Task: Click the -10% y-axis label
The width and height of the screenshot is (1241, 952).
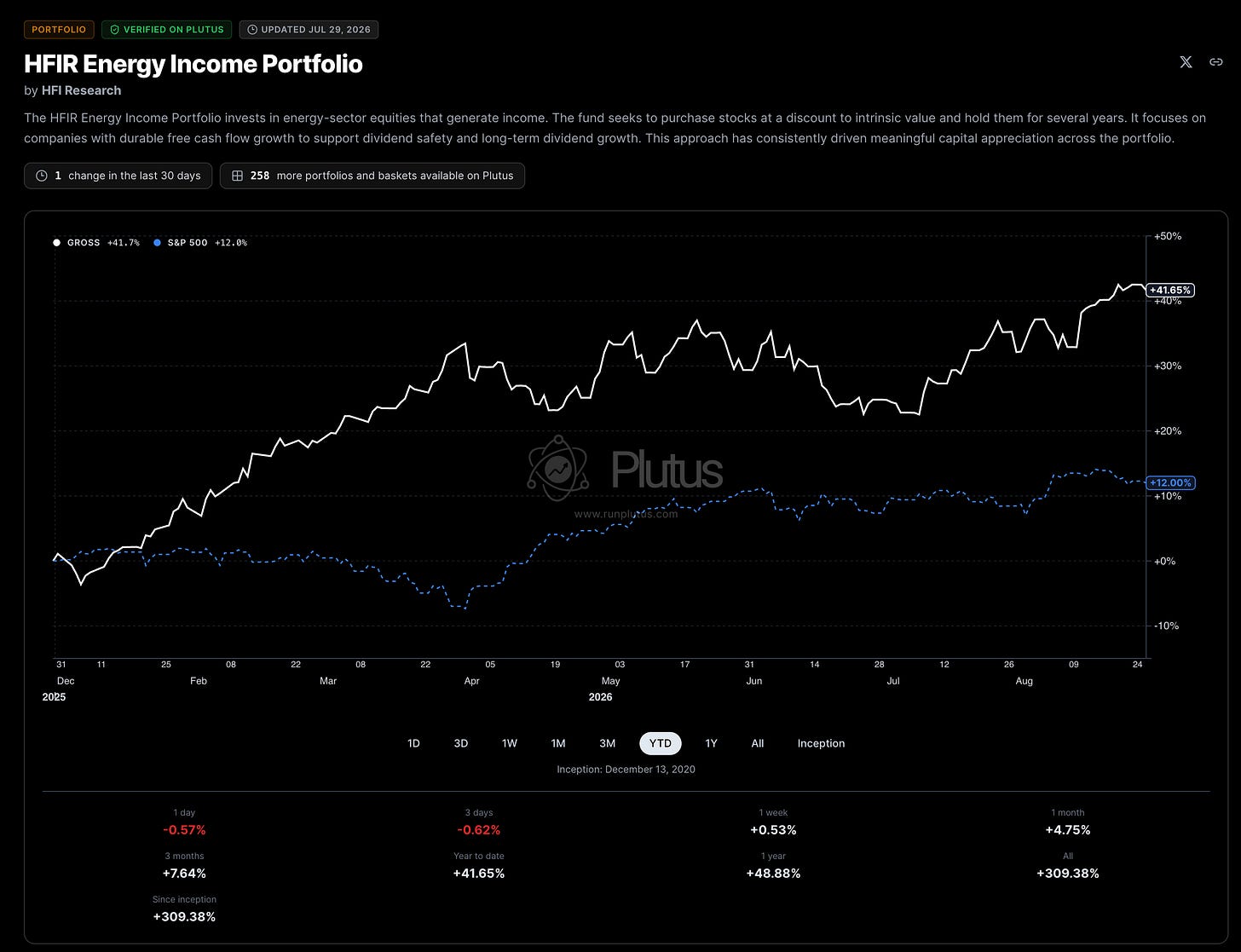Action: (1167, 626)
